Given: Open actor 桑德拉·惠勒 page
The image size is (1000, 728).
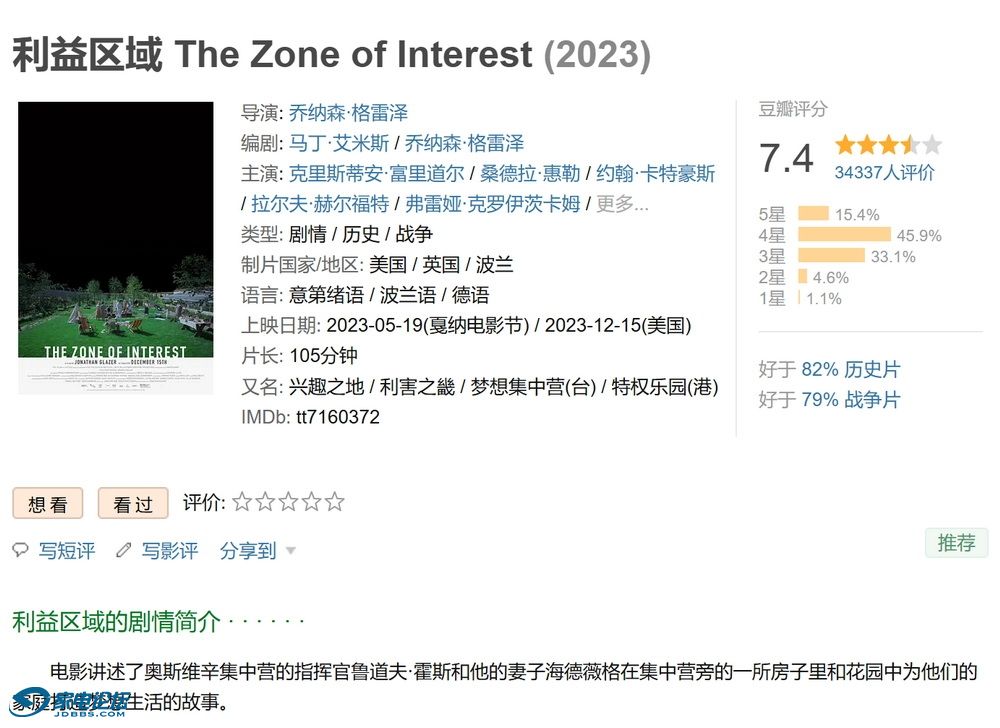Looking at the screenshot, I should click(530, 173).
